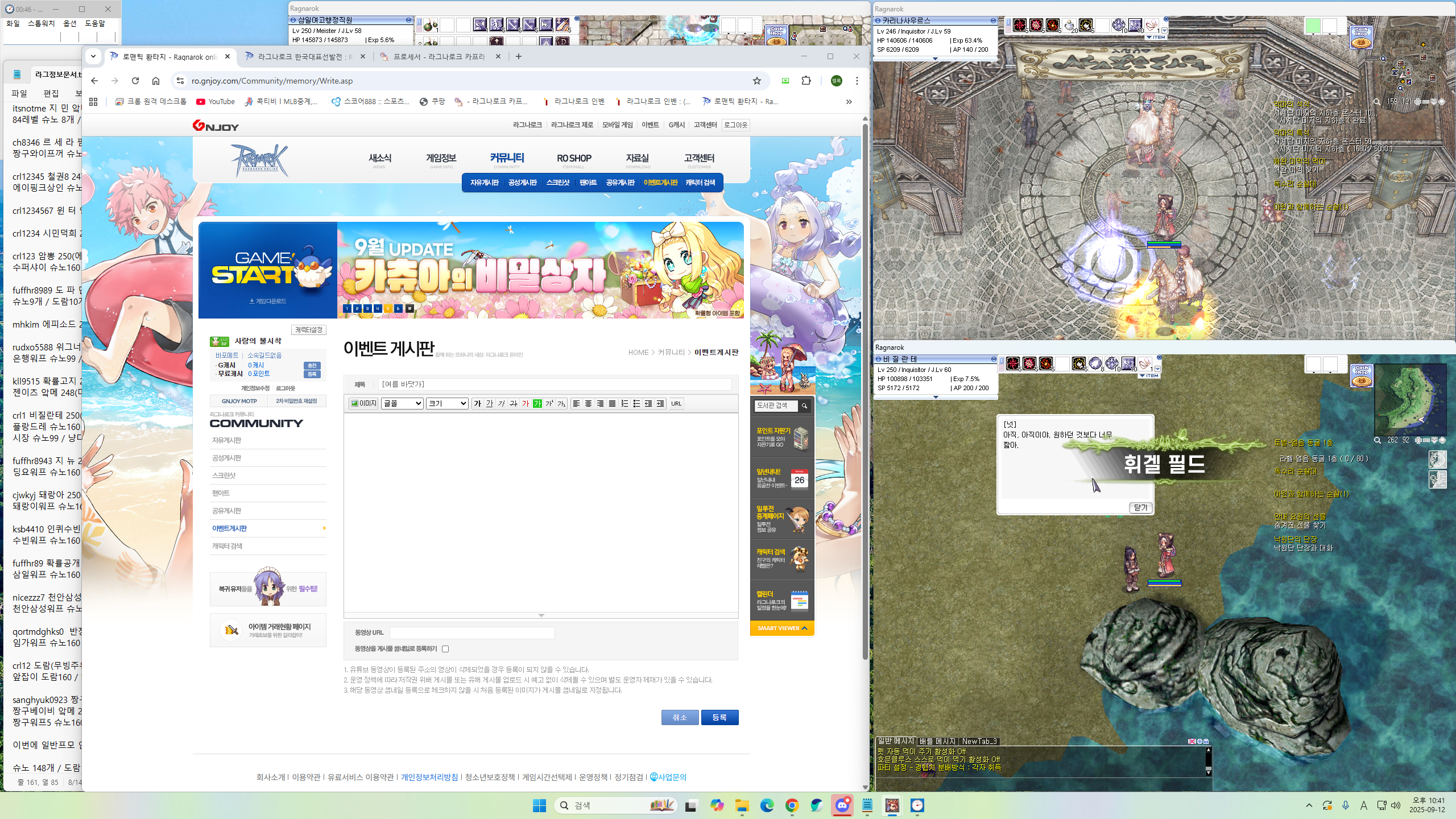Click the 닫기 button in the game dialog
Viewport: 1456px width, 819px height.
point(1140,508)
